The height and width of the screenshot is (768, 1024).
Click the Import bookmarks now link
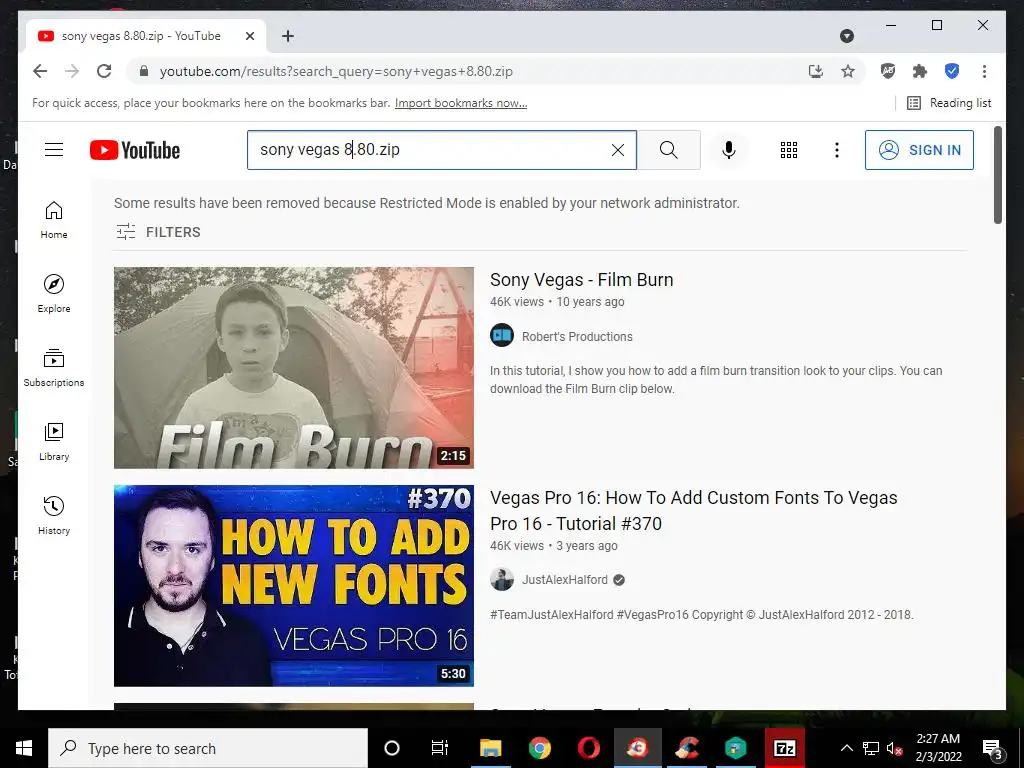pos(461,103)
